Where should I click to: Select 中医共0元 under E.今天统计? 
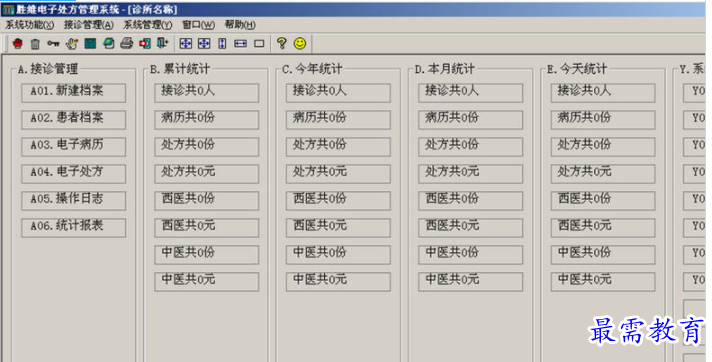(x=603, y=282)
